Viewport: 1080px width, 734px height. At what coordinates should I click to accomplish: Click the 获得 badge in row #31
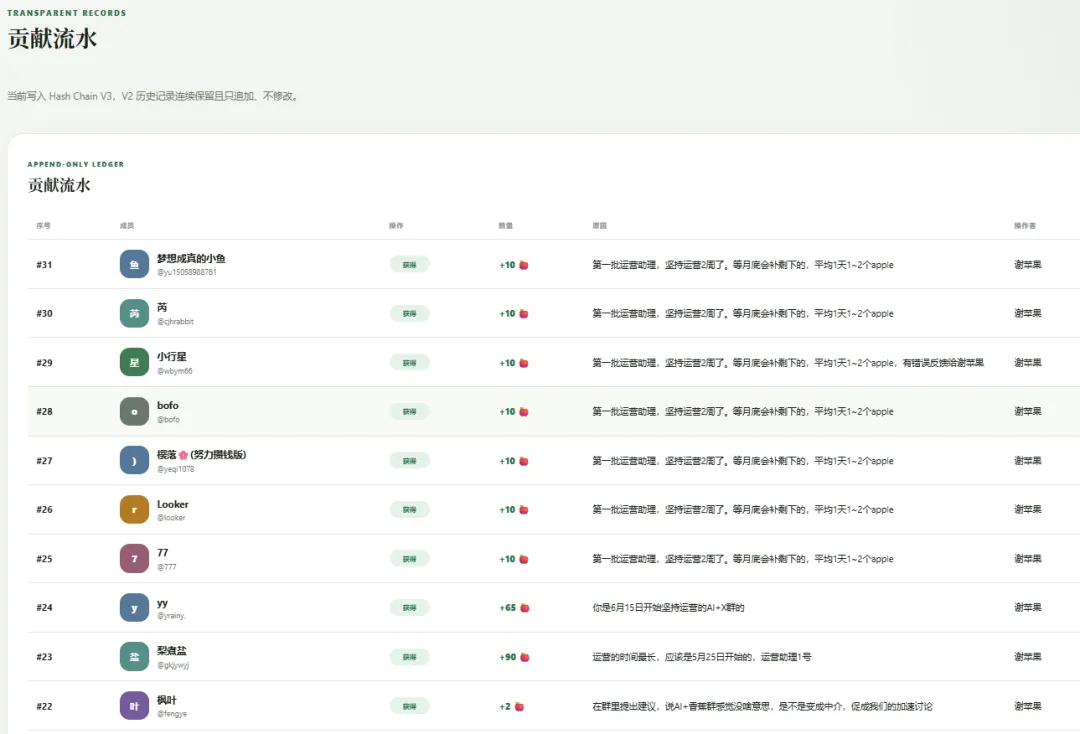[410, 264]
